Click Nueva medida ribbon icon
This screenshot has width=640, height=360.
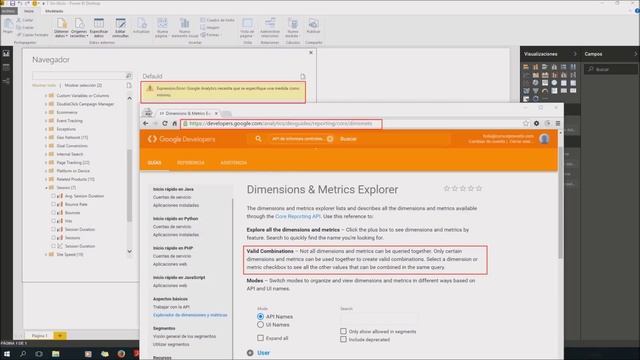(x=293, y=28)
